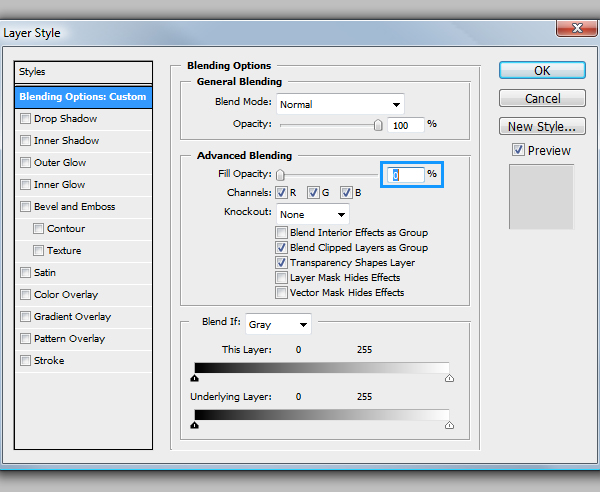Open the Knockout dropdown
The height and width of the screenshot is (492, 600).
click(x=313, y=214)
